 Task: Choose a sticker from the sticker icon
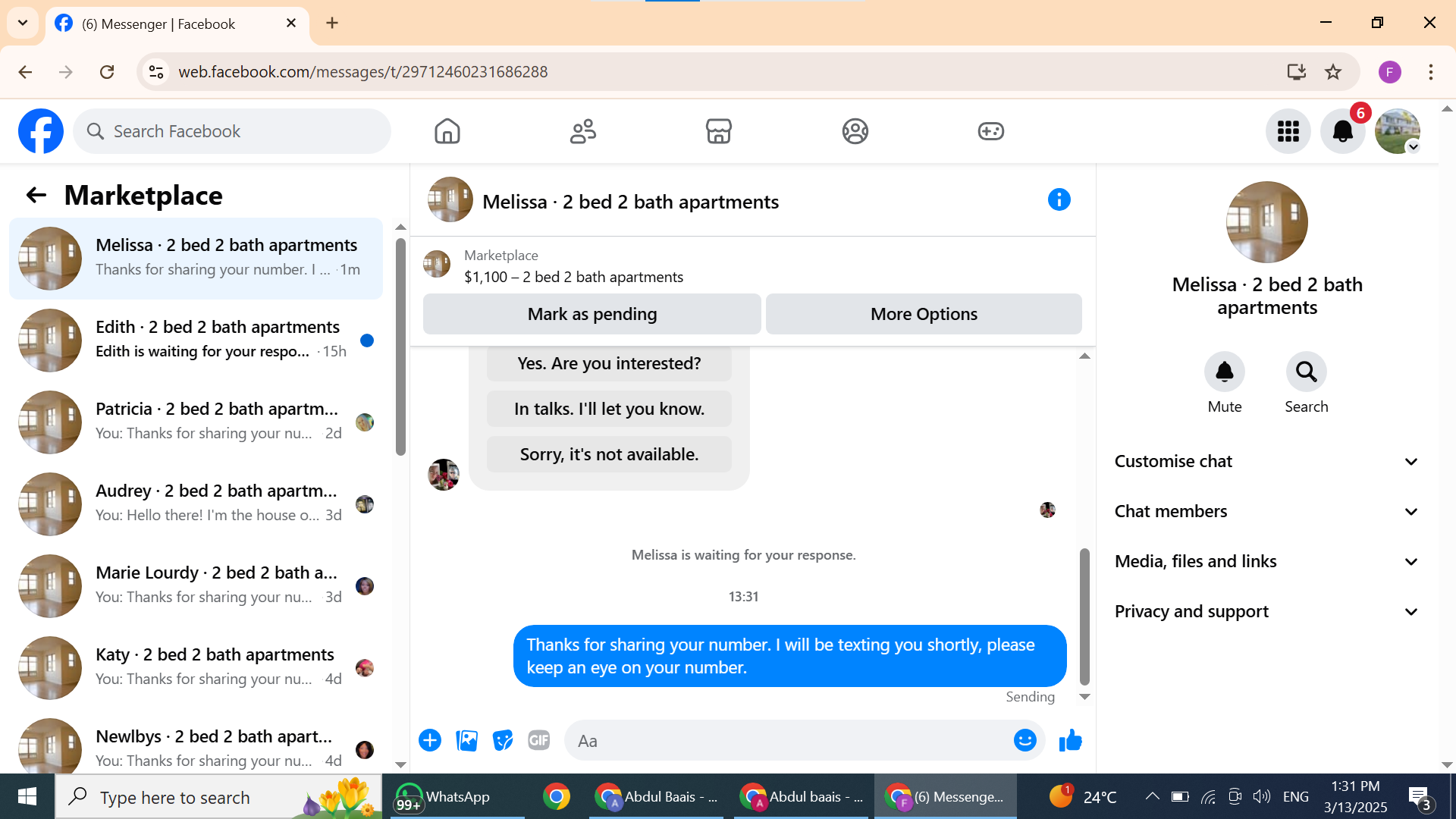tap(503, 740)
